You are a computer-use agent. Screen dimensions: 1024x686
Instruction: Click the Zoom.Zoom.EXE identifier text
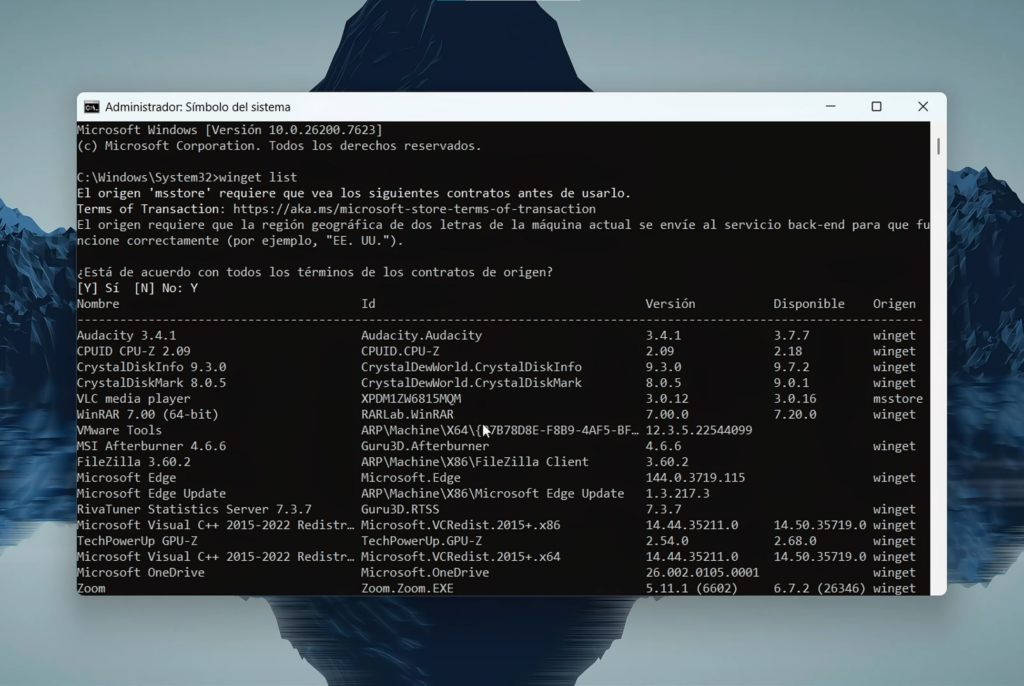pyautogui.click(x=408, y=588)
